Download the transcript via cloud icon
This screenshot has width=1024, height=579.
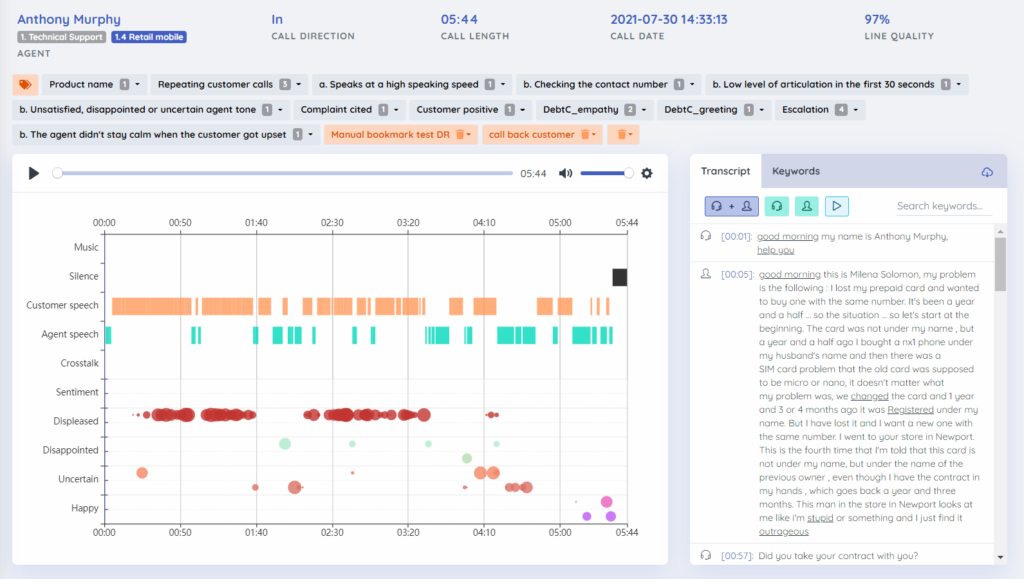(987, 172)
